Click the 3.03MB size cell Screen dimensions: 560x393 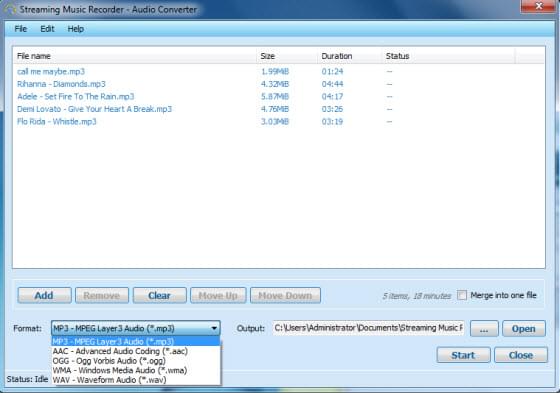point(275,121)
